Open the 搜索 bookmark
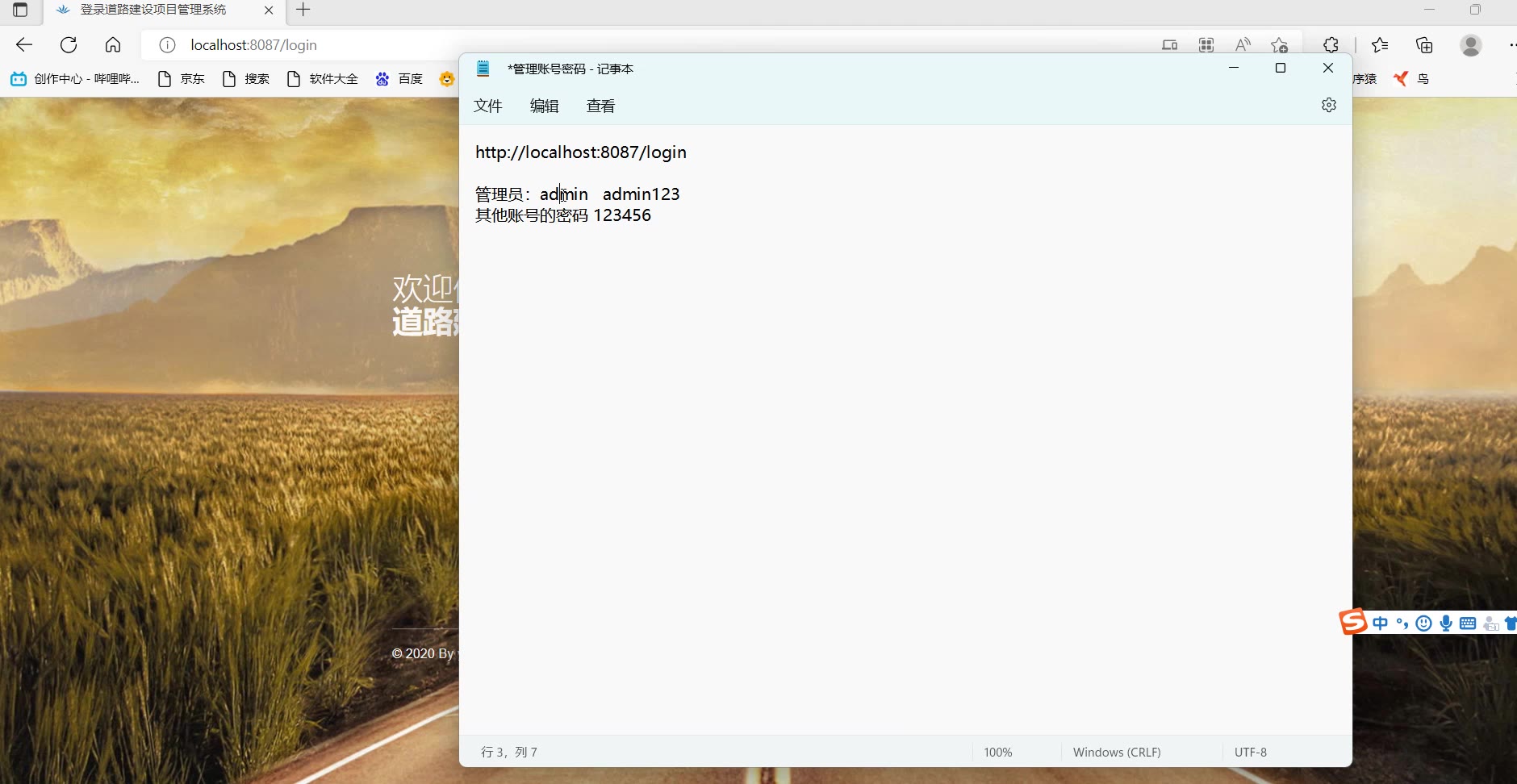The image size is (1517, 784). [246, 78]
